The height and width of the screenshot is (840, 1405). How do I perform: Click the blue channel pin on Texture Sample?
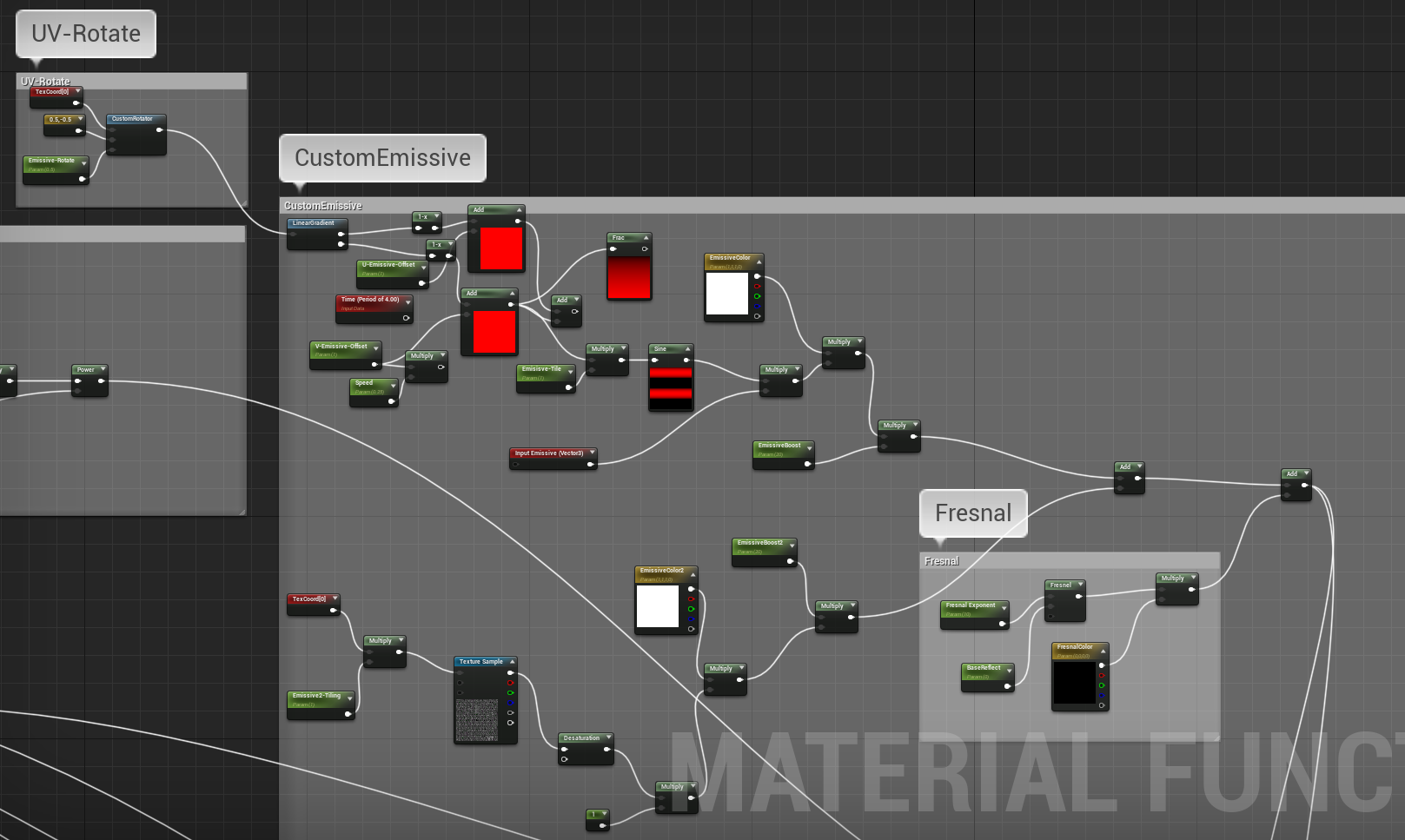[511, 703]
